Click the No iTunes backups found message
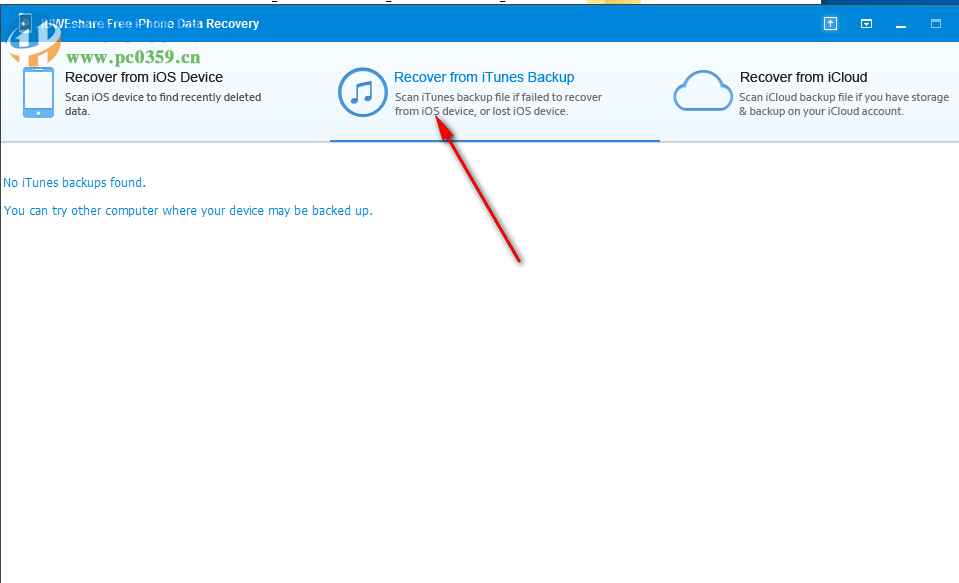This screenshot has height=583, width=959. [x=74, y=182]
